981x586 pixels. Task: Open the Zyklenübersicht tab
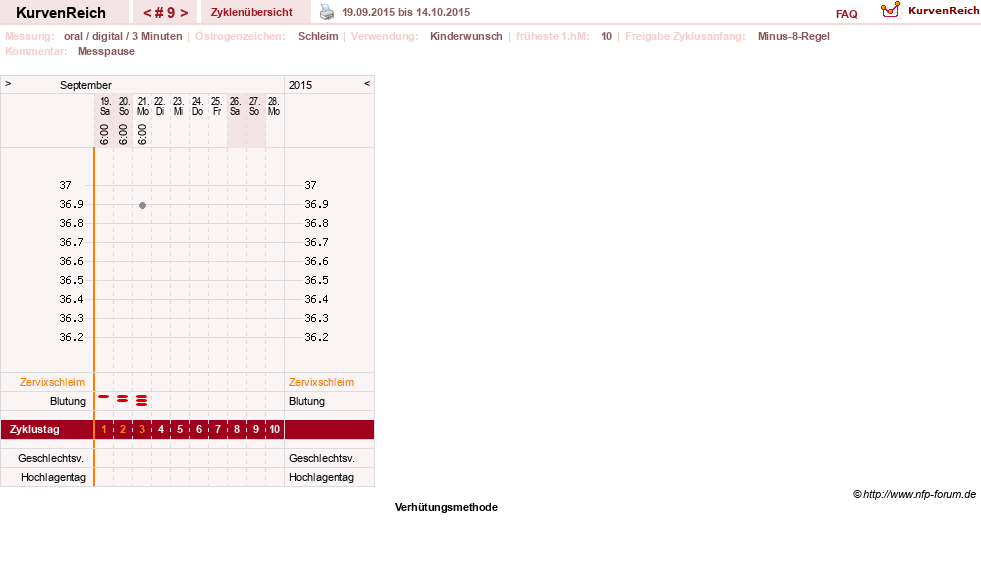pos(252,12)
